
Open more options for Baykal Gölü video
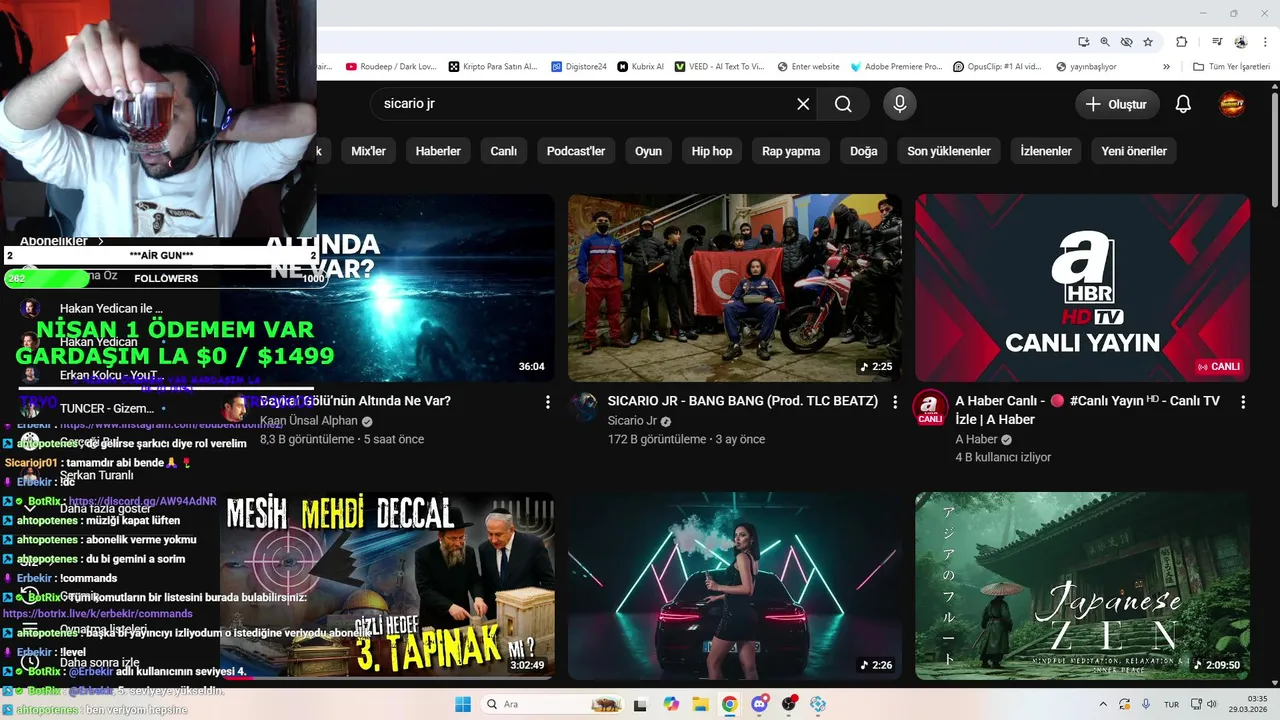(547, 402)
